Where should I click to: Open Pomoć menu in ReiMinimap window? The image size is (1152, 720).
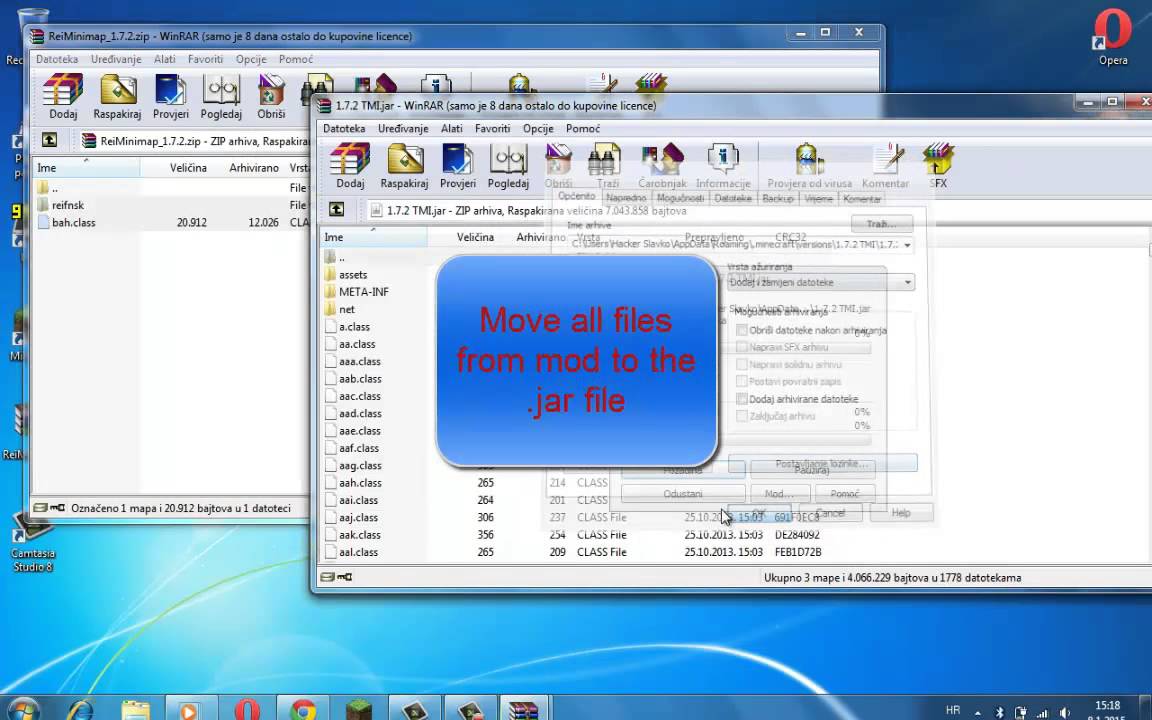click(296, 60)
